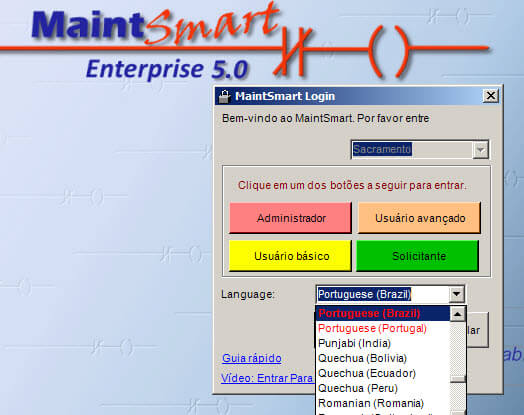This screenshot has width=524, height=415.
Task: Click the language list scroll up arrow
Action: point(457,314)
